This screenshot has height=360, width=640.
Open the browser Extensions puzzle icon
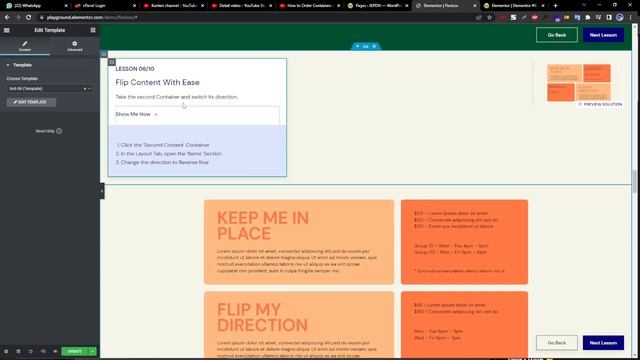pyautogui.click(x=588, y=18)
